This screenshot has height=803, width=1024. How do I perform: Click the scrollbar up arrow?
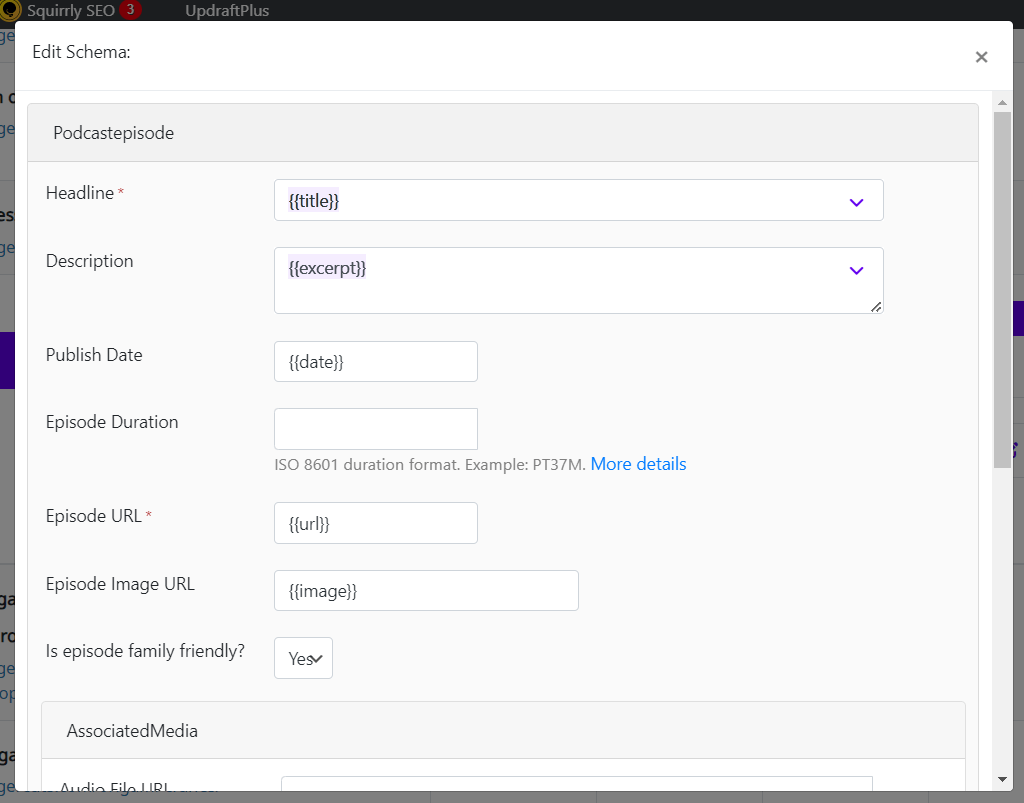click(1002, 102)
